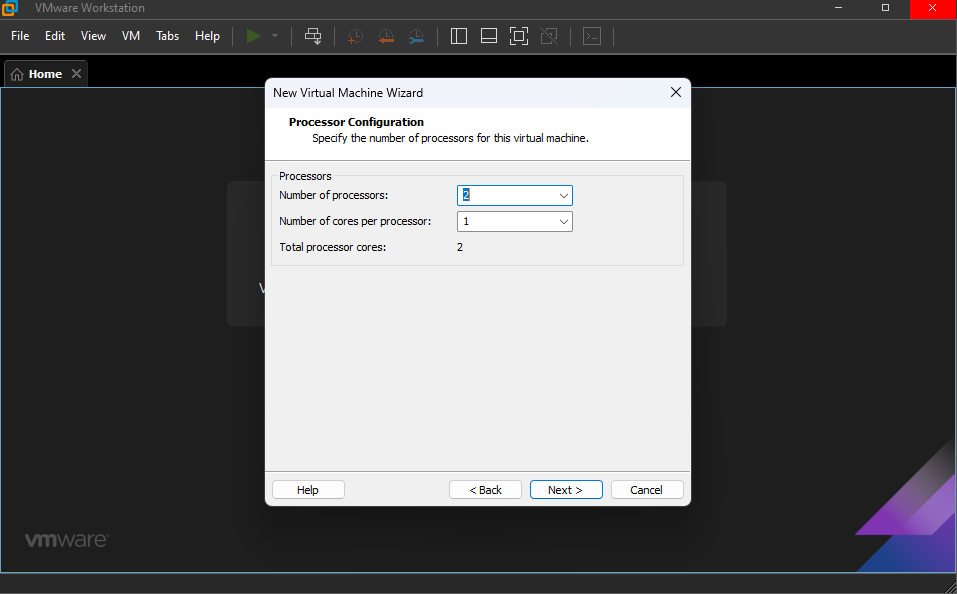
Task: Open the Edit menu
Action: pos(55,36)
